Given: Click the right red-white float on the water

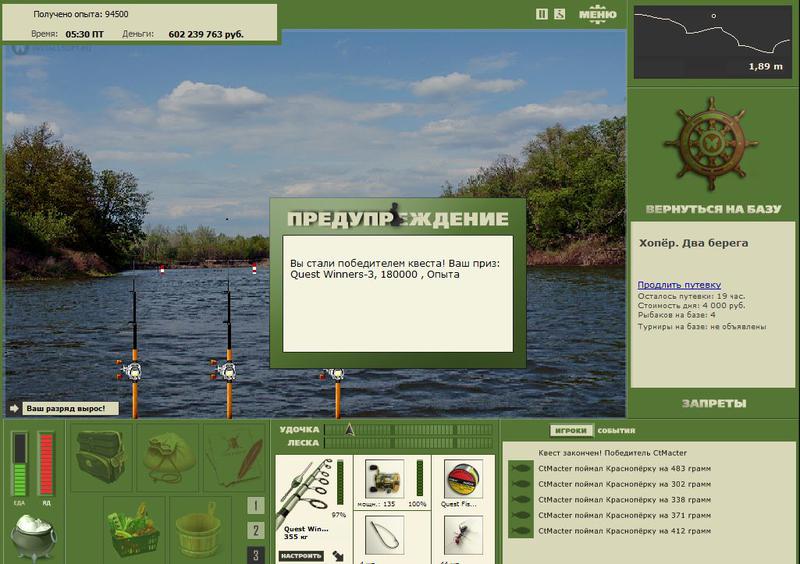Looking at the screenshot, I should [254, 268].
